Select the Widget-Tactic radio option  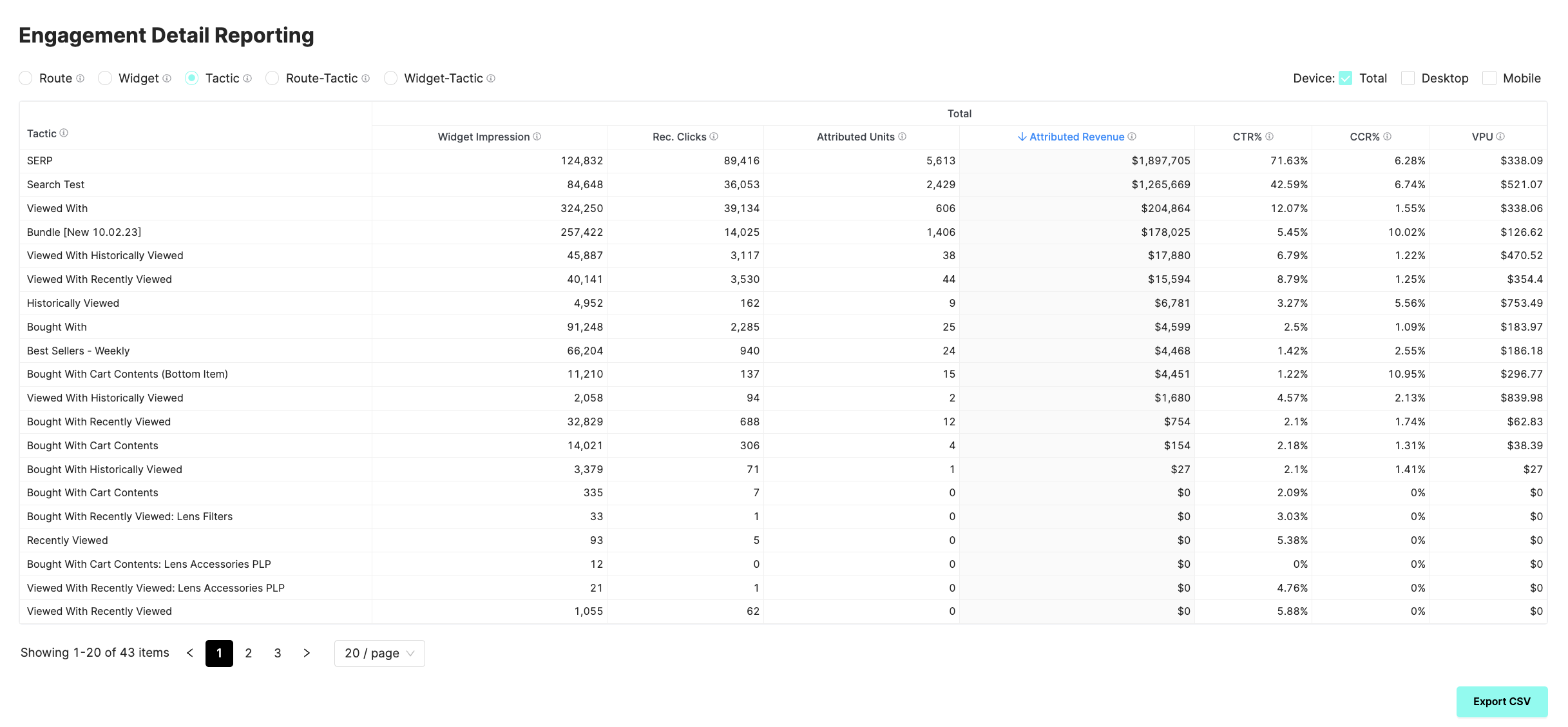pos(390,79)
